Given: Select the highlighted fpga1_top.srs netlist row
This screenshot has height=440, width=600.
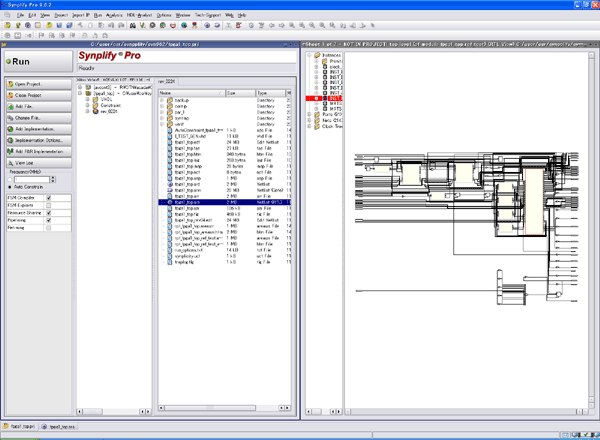Looking at the screenshot, I should (x=225, y=202).
